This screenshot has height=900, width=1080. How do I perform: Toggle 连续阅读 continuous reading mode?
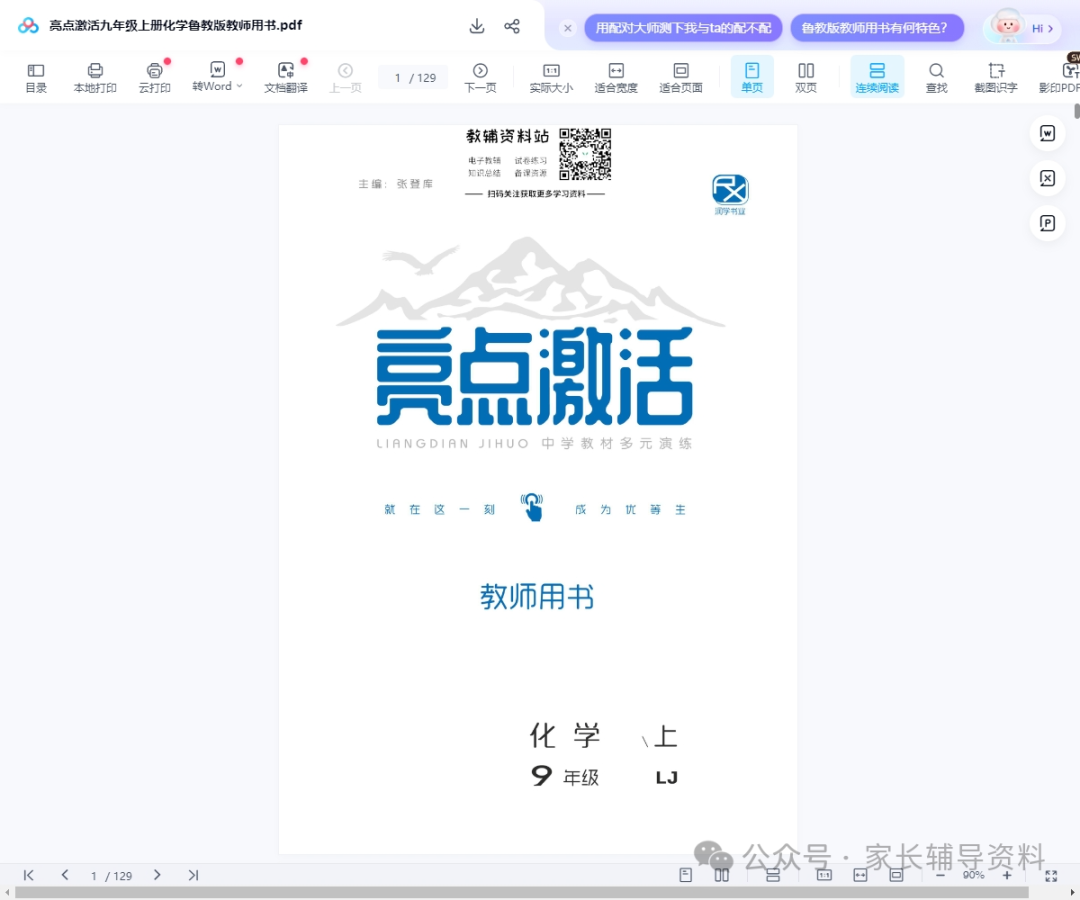tap(877, 78)
